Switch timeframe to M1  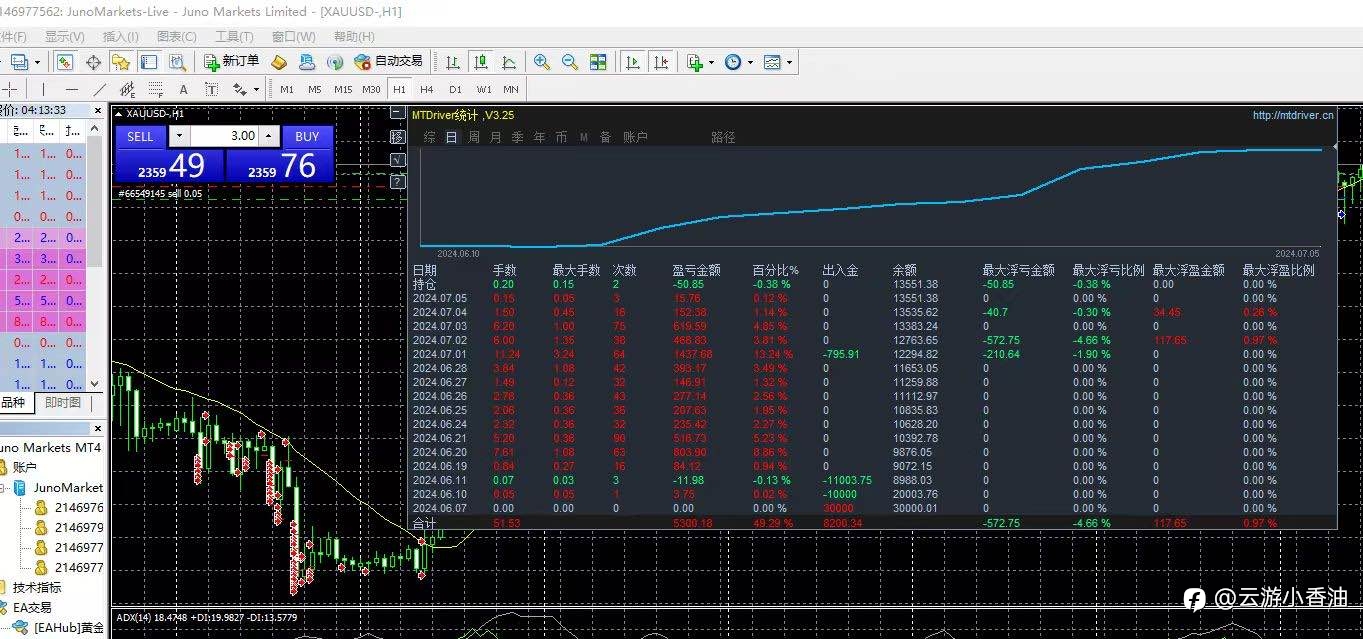coord(287,89)
